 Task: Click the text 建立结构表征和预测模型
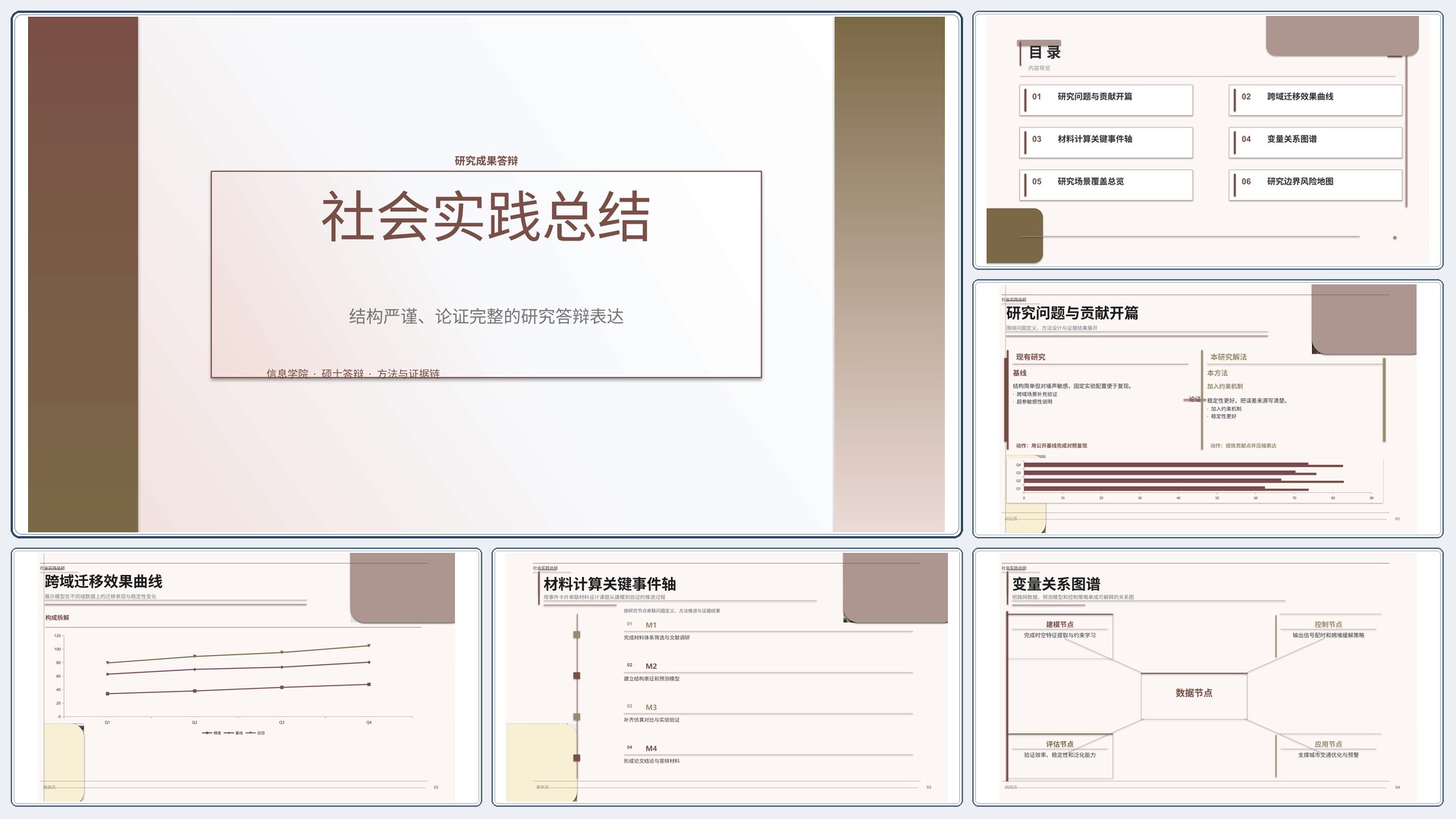[x=651, y=679]
